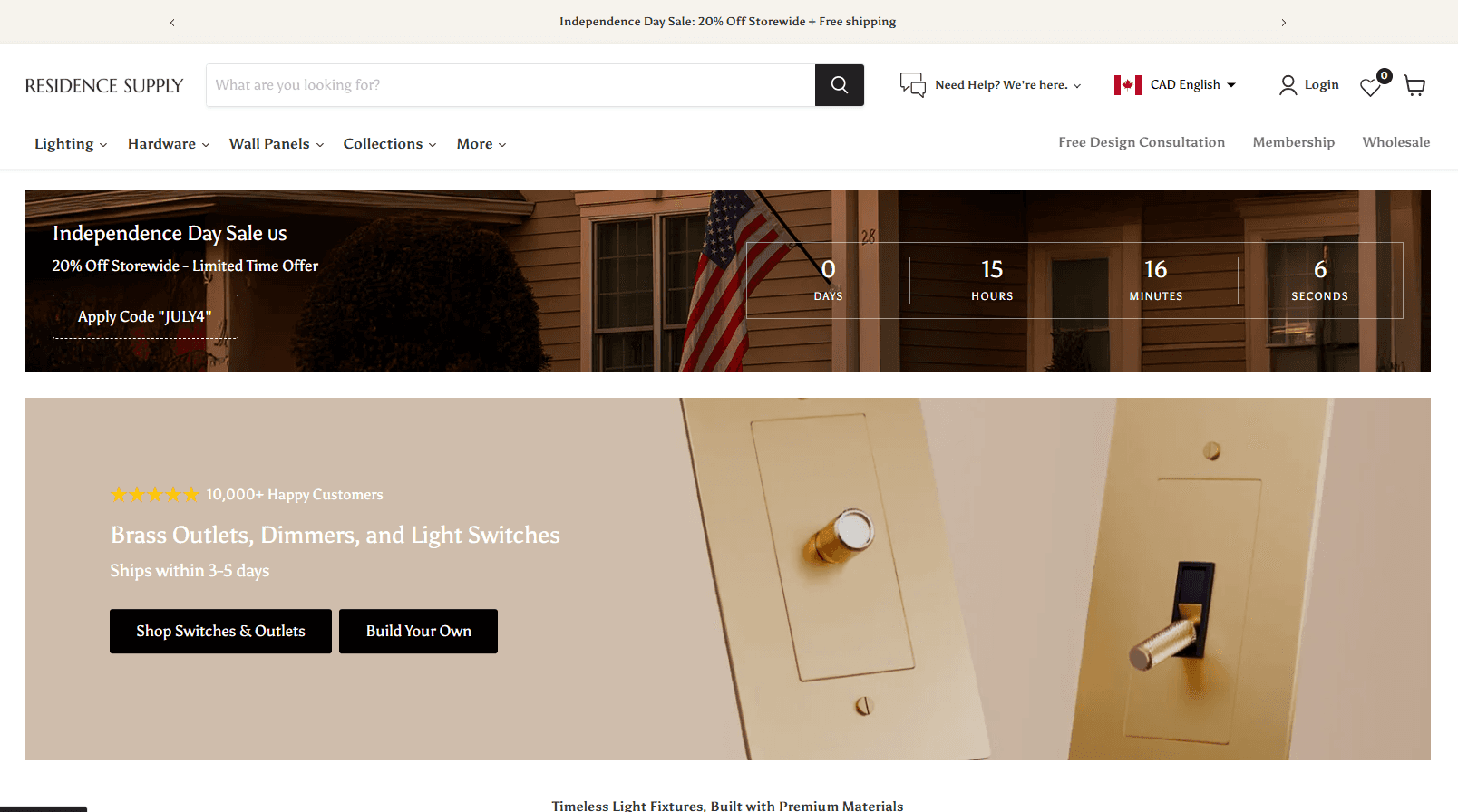This screenshot has height=812, width=1458.
Task: Open the Collections navigation menu
Action: [x=390, y=144]
